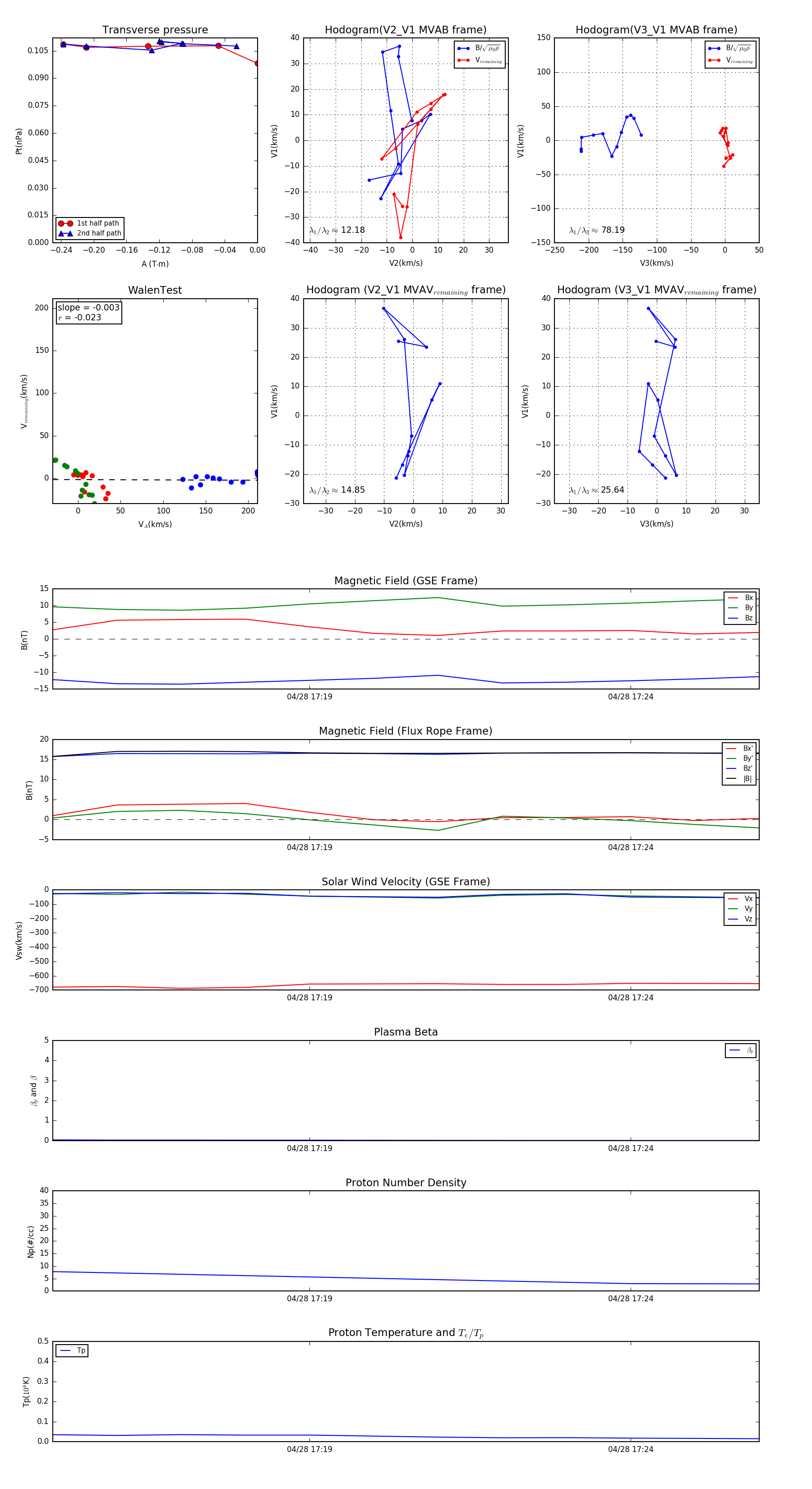Click the "Magnetic Field (GSE Frame)" title
Viewport: 812px width, 1489px height.
coord(406,581)
